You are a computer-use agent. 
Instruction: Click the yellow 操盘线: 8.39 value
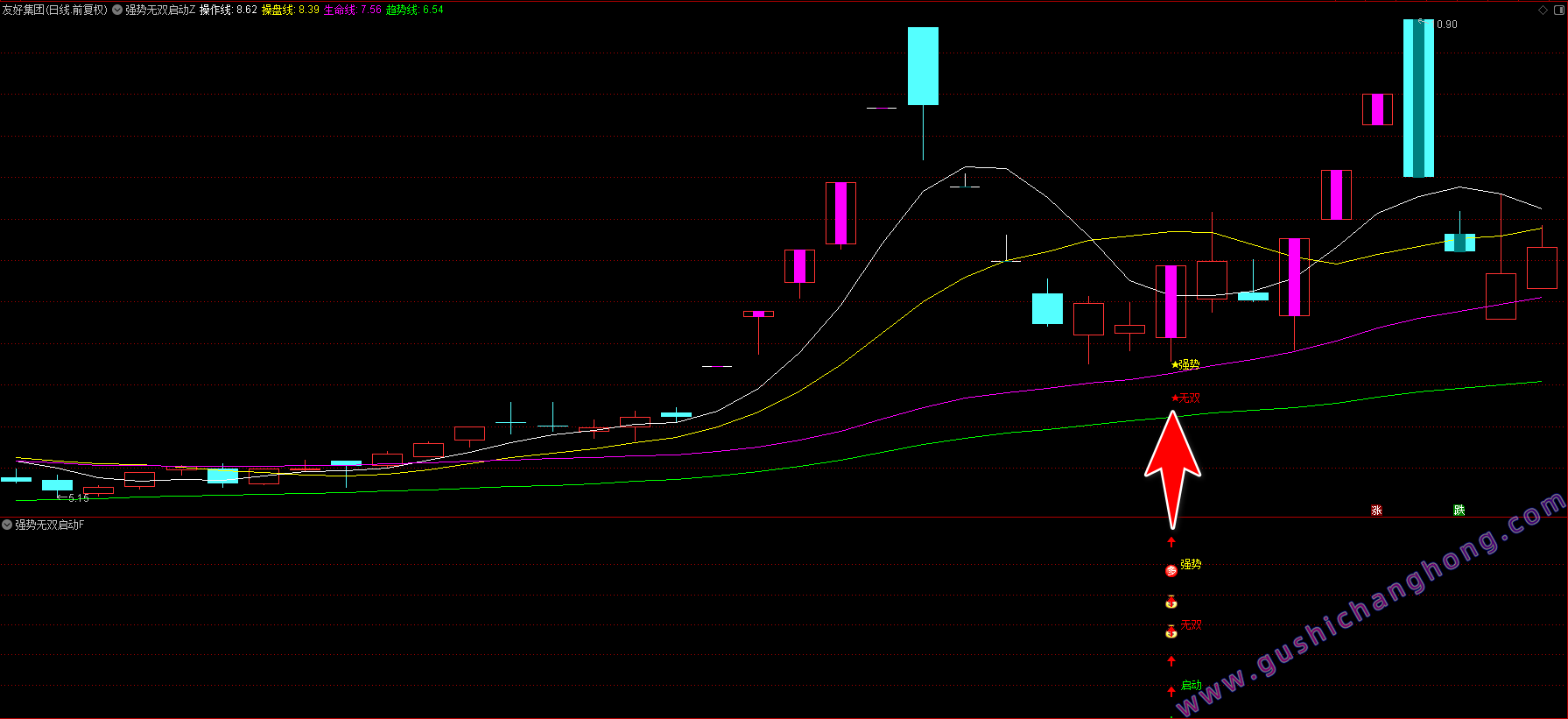coord(291,11)
